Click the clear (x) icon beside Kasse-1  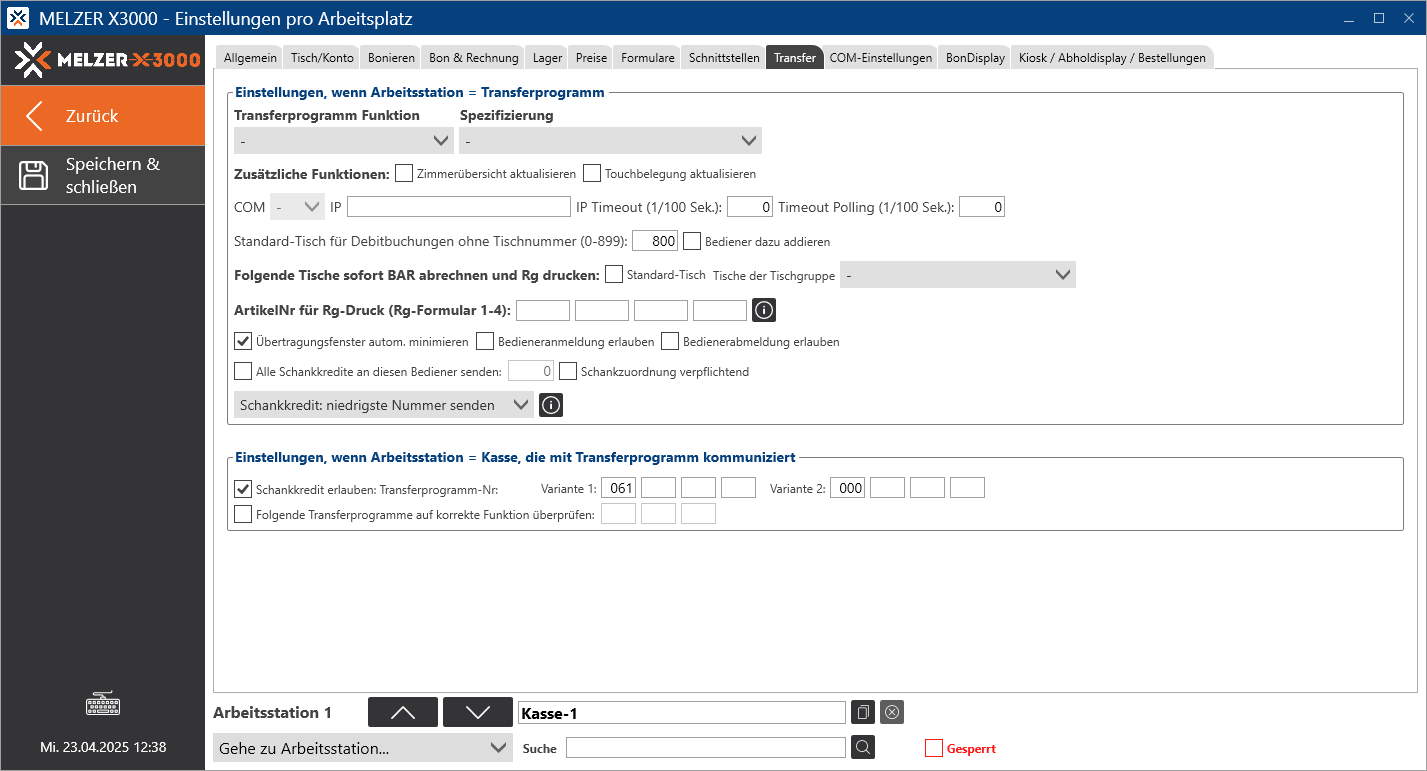point(893,713)
